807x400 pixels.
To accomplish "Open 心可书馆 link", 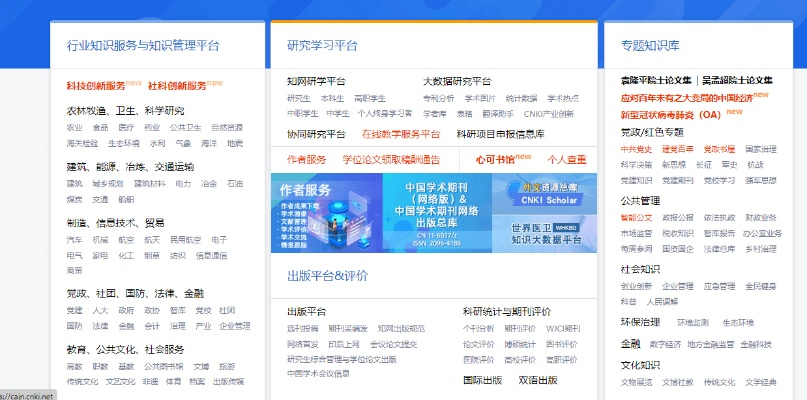I will pos(495,160).
